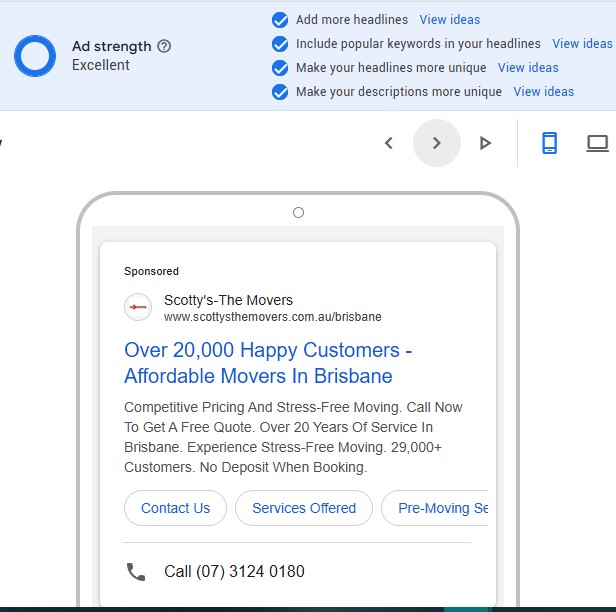The width and height of the screenshot is (616, 612).
Task: Advance to the next ad preview
Action: click(436, 143)
